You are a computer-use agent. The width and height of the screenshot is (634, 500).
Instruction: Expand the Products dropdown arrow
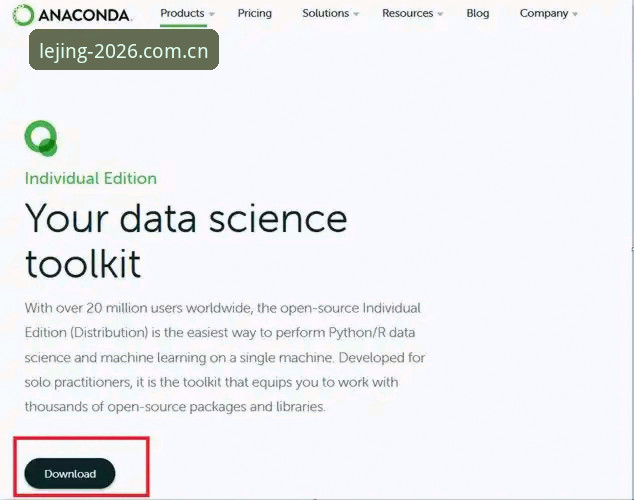pyautogui.click(x=211, y=14)
